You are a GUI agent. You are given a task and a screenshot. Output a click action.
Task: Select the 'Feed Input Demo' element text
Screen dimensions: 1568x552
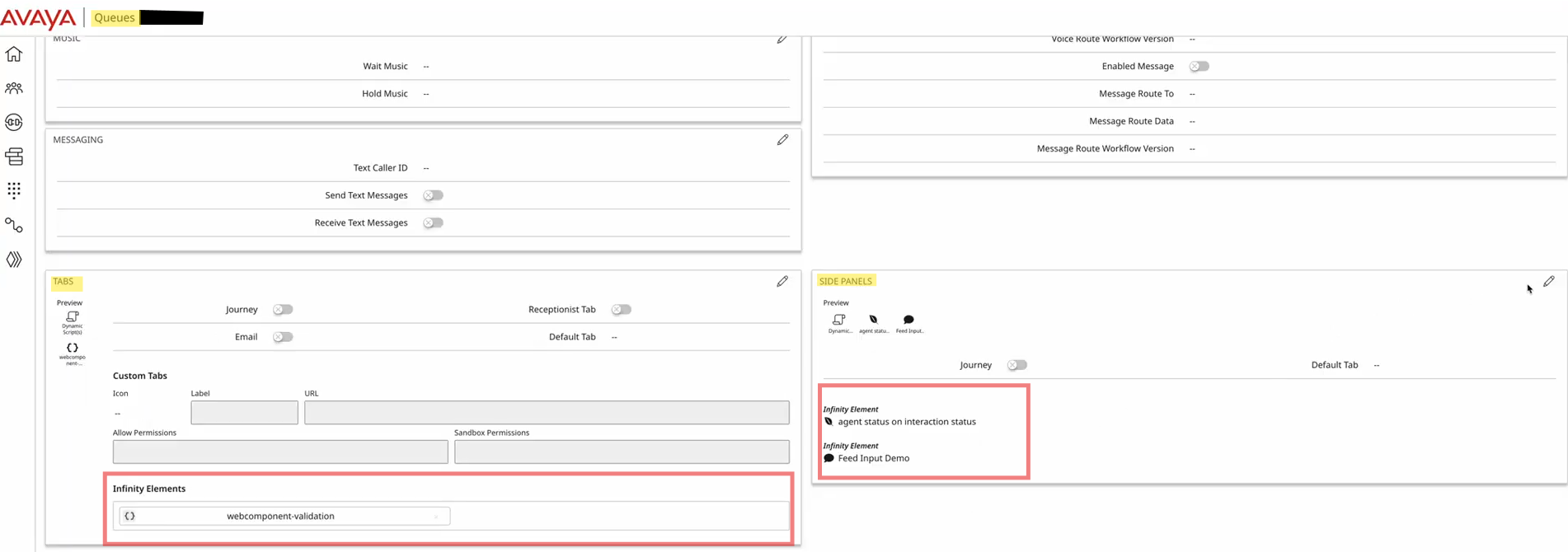point(874,458)
